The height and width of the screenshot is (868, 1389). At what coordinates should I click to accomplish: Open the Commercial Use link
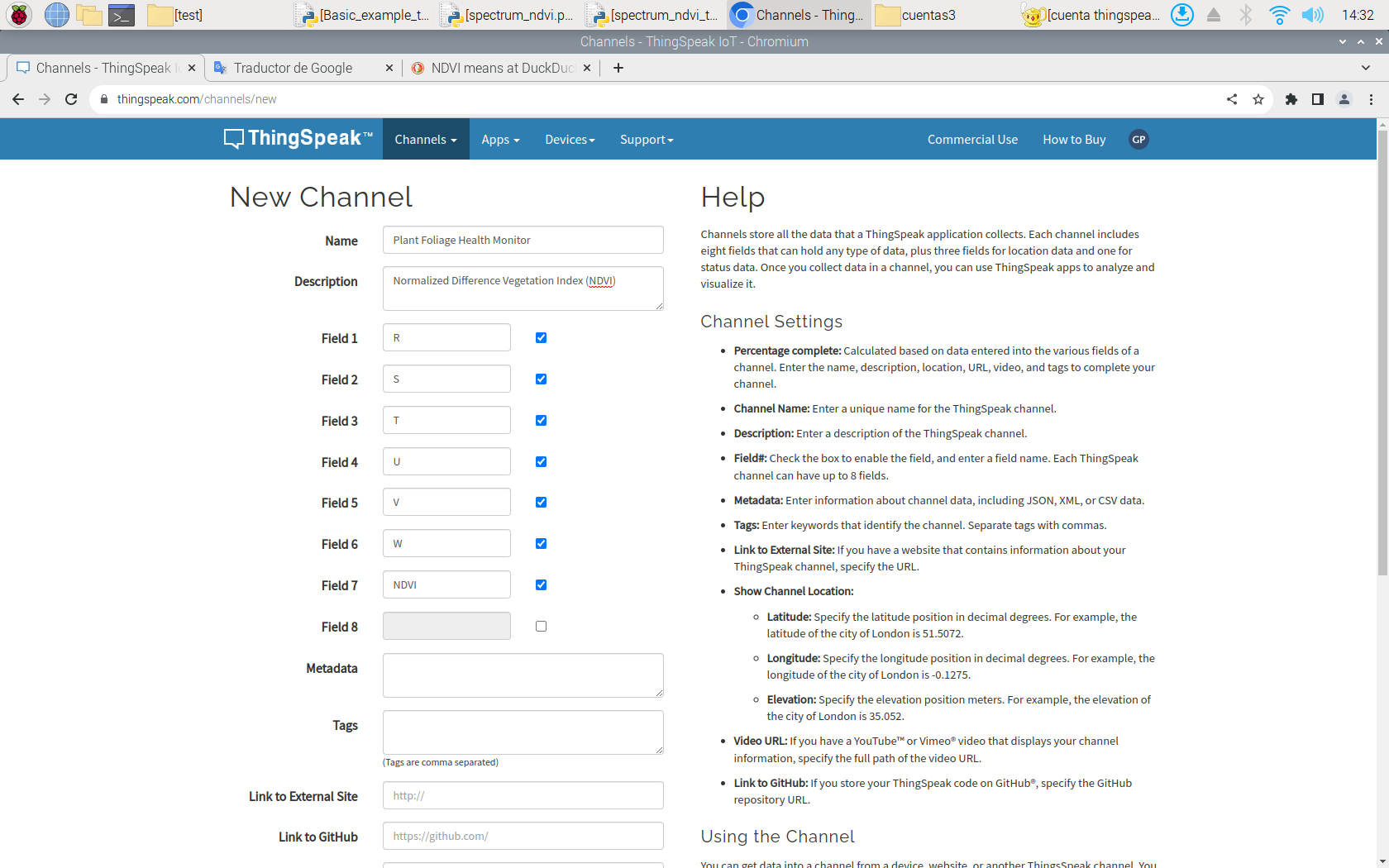tap(972, 140)
